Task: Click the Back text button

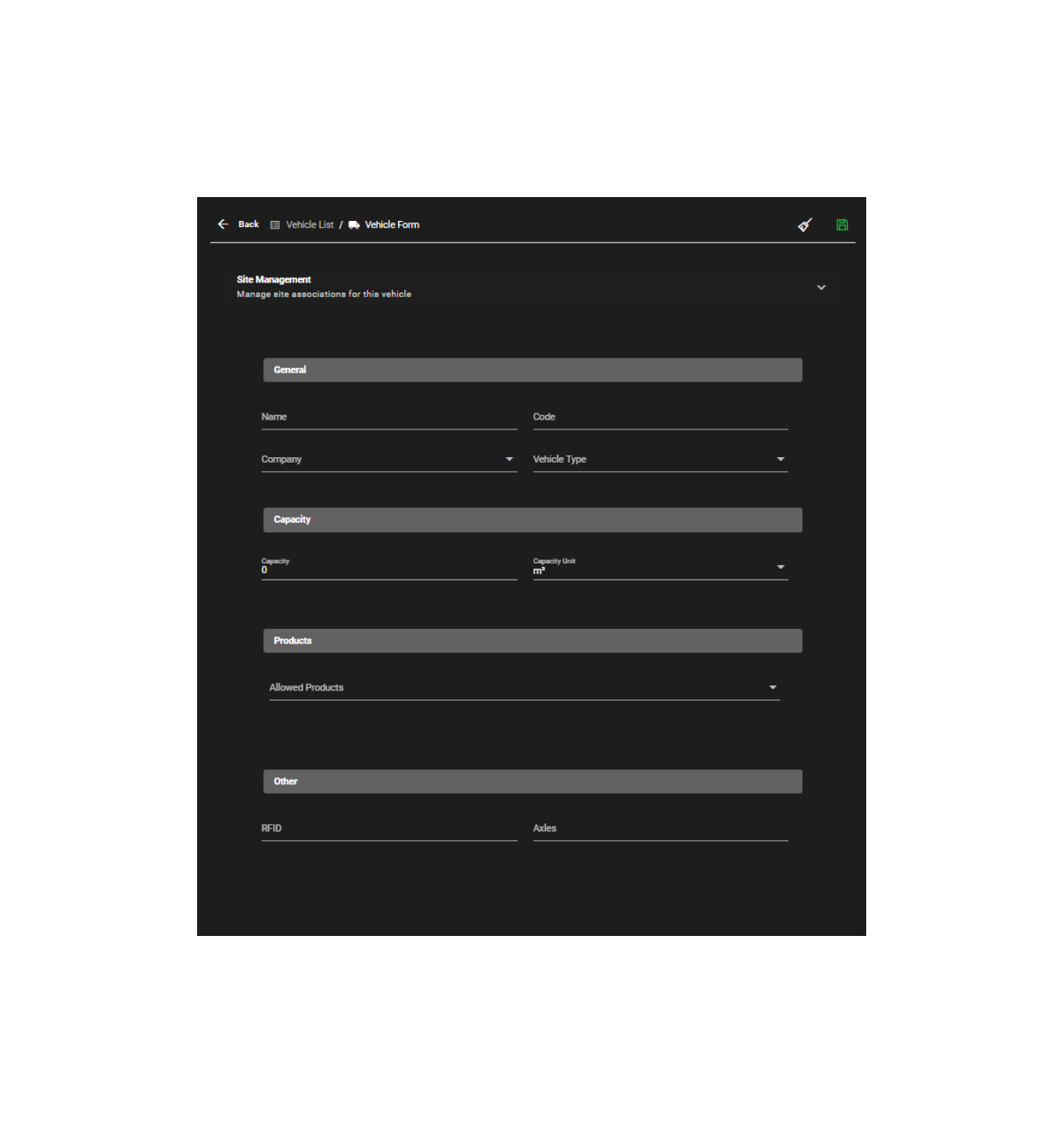Action: pos(249,225)
